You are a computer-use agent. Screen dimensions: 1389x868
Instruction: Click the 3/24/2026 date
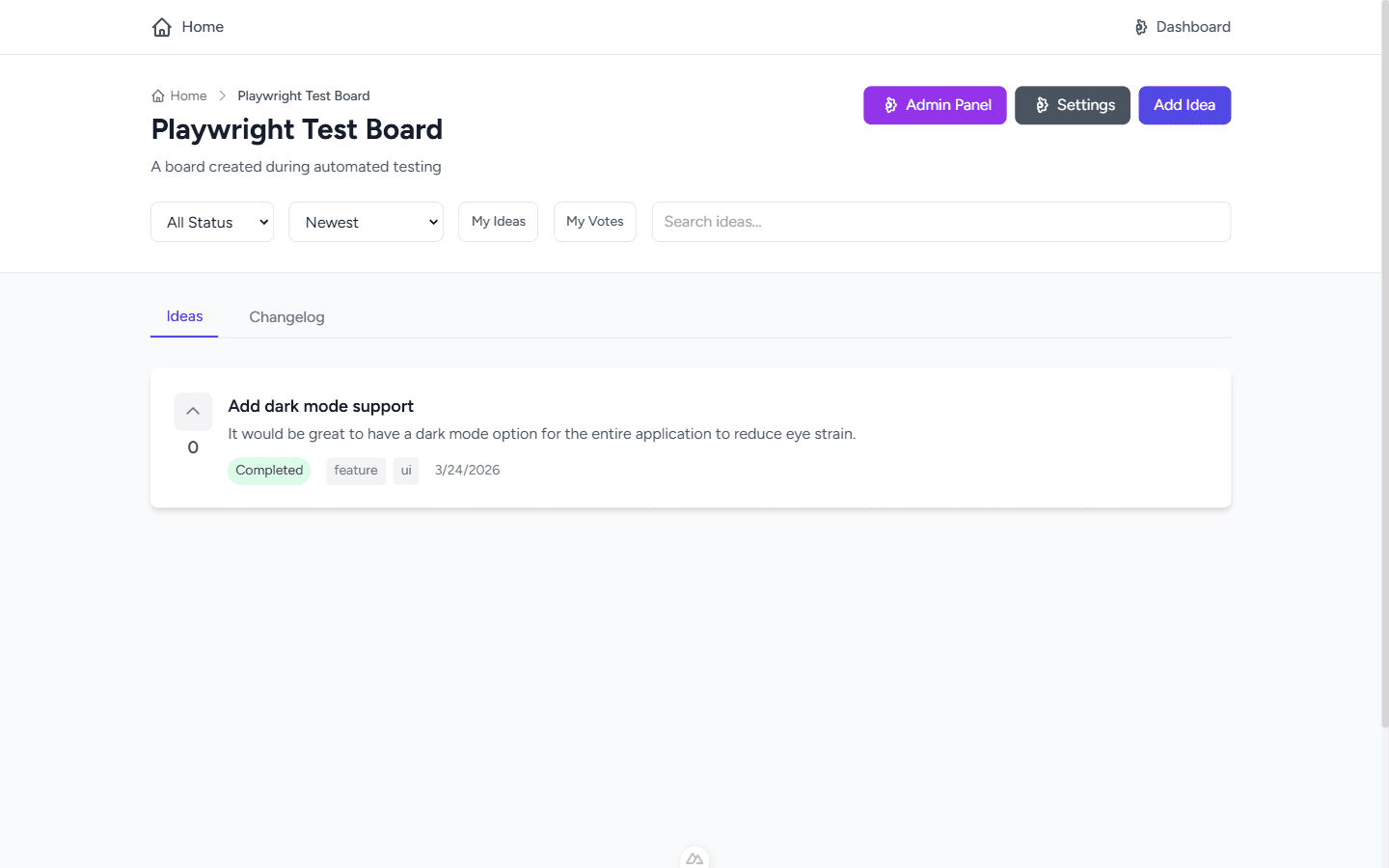467,471
